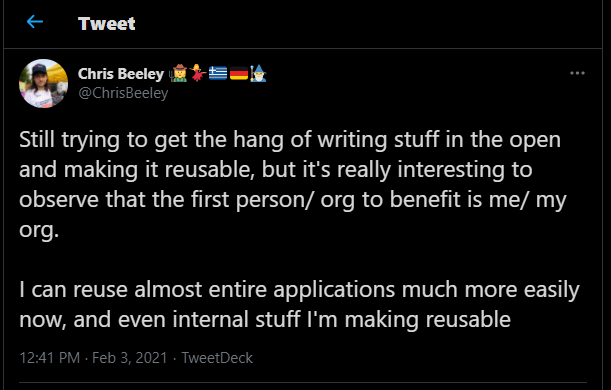Click the wizard emoji after the flags
This screenshot has height=390, width=611.
click(x=258, y=73)
